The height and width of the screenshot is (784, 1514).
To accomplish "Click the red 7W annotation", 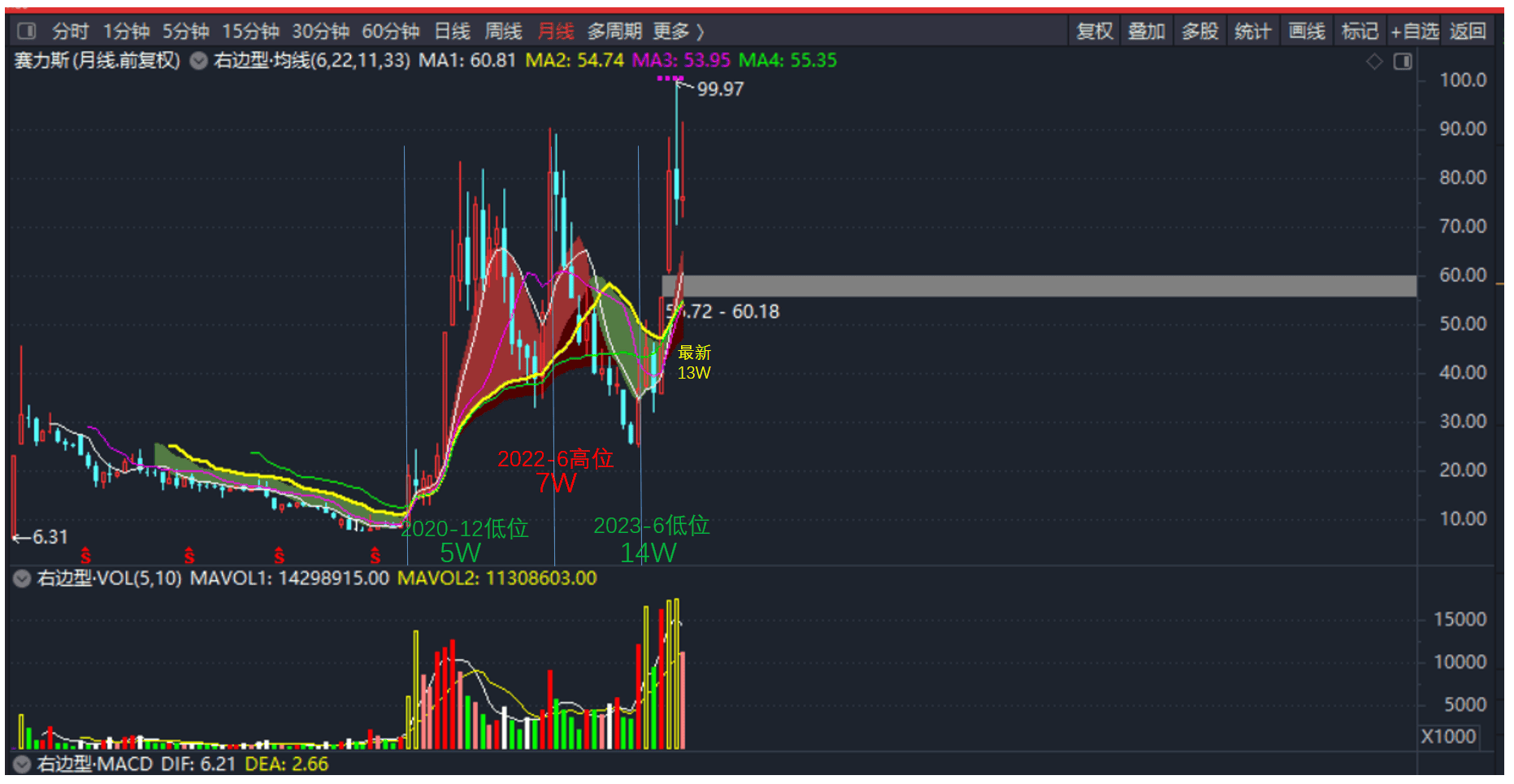I will pyautogui.click(x=556, y=483).
